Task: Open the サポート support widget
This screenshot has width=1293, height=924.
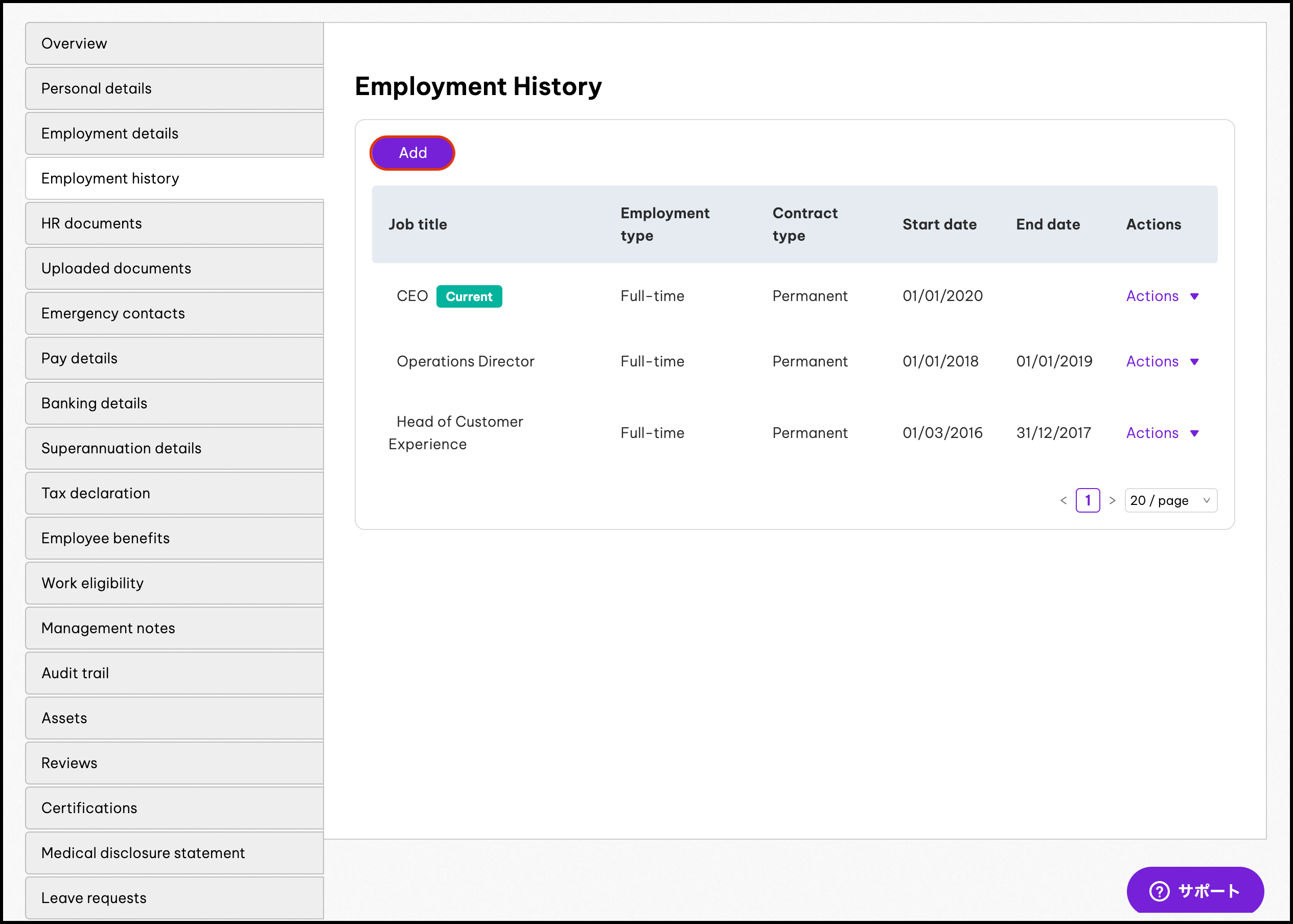Action: pyautogui.click(x=1195, y=890)
